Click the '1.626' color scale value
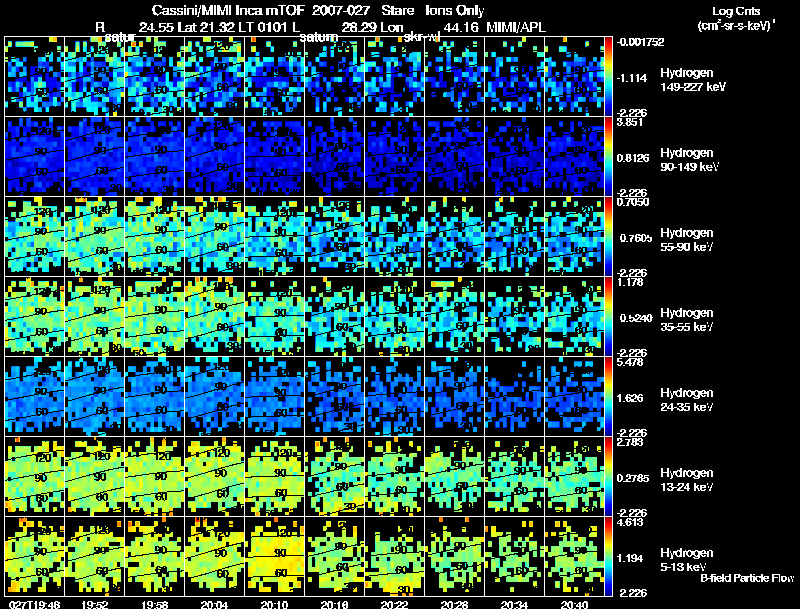This screenshot has width=800, height=609. coord(630,398)
